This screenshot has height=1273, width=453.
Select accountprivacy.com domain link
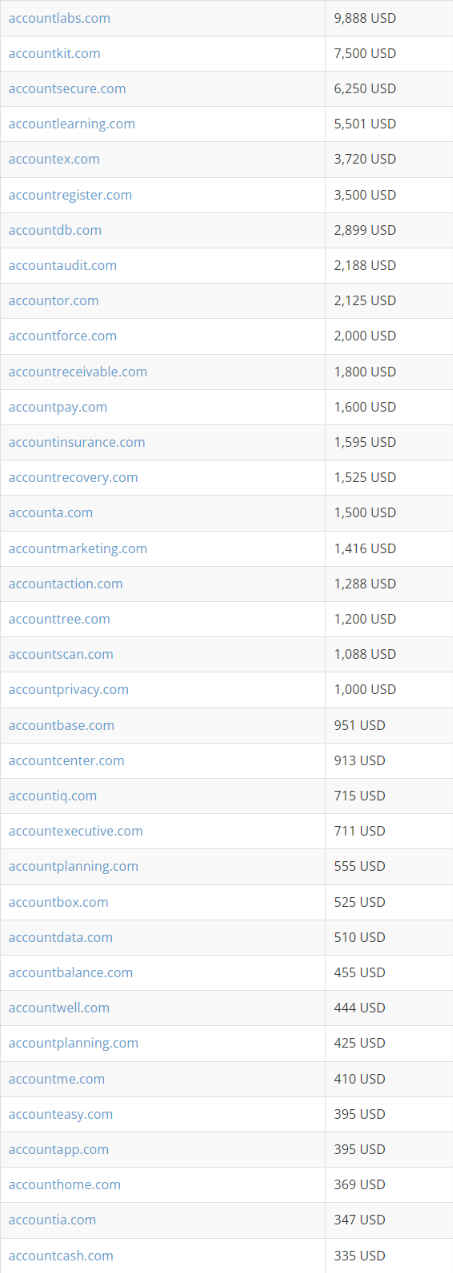tap(68, 689)
